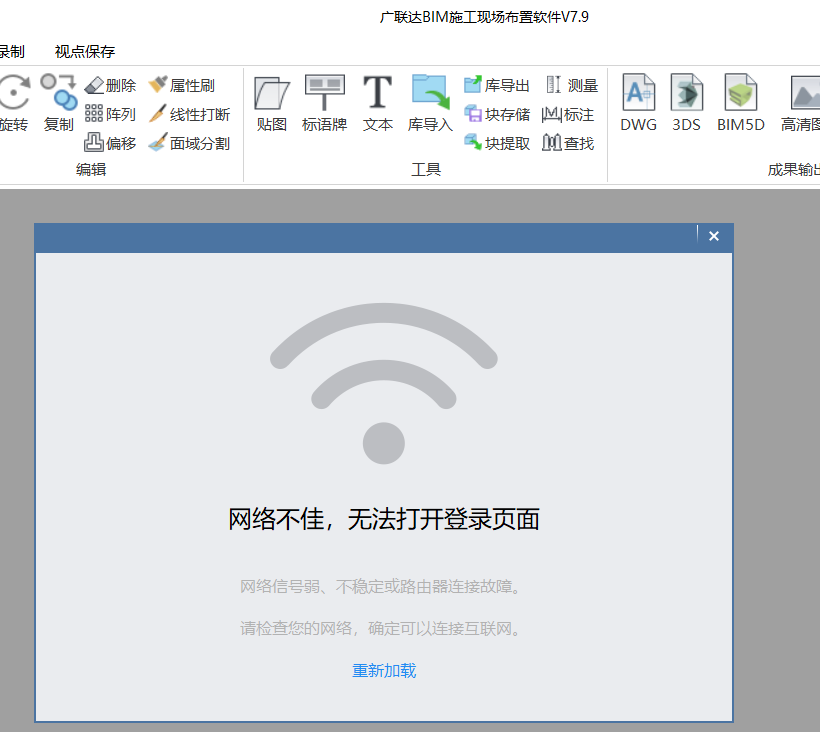The height and width of the screenshot is (732, 820).
Task: Click 重新加载 reload link
Action: coord(384,670)
